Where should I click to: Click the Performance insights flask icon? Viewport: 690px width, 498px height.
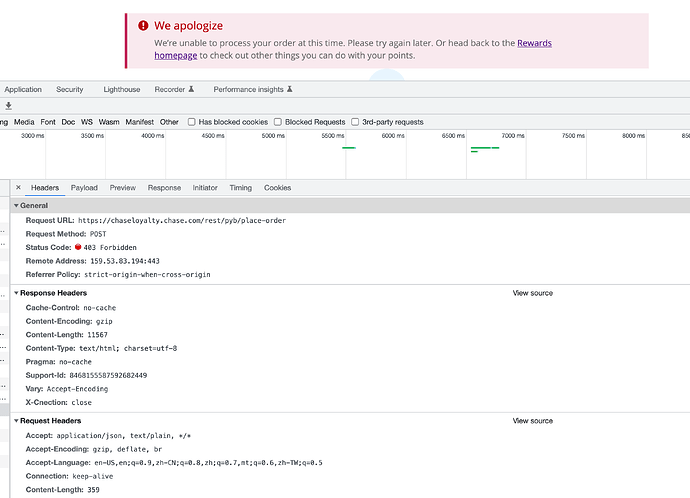coord(289,90)
